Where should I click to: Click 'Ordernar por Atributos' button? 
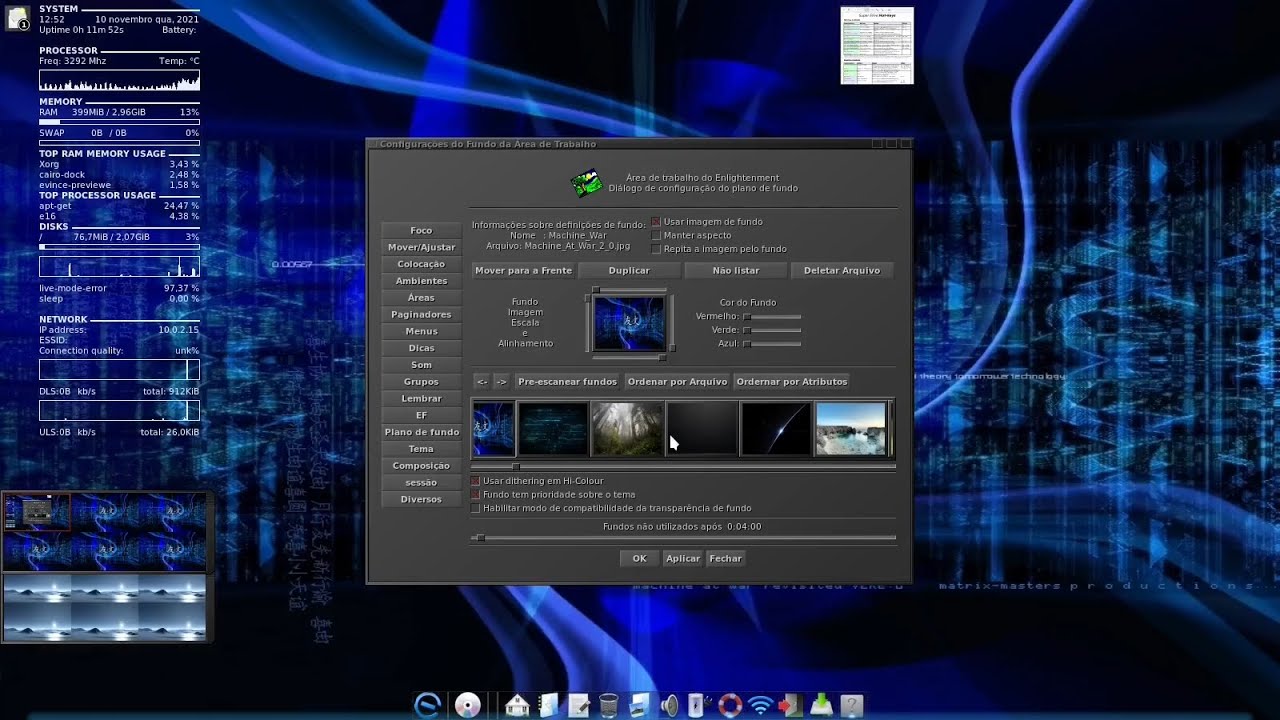click(791, 381)
